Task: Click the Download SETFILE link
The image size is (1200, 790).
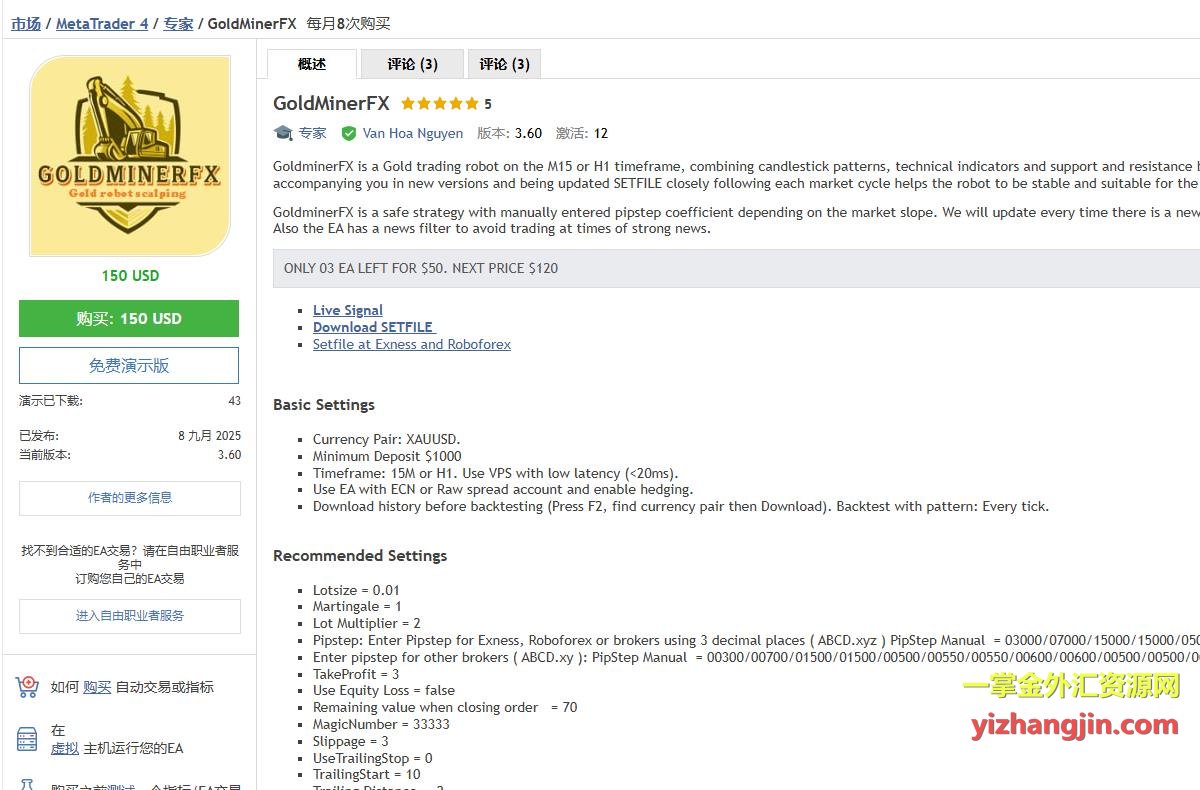Action: click(x=373, y=327)
